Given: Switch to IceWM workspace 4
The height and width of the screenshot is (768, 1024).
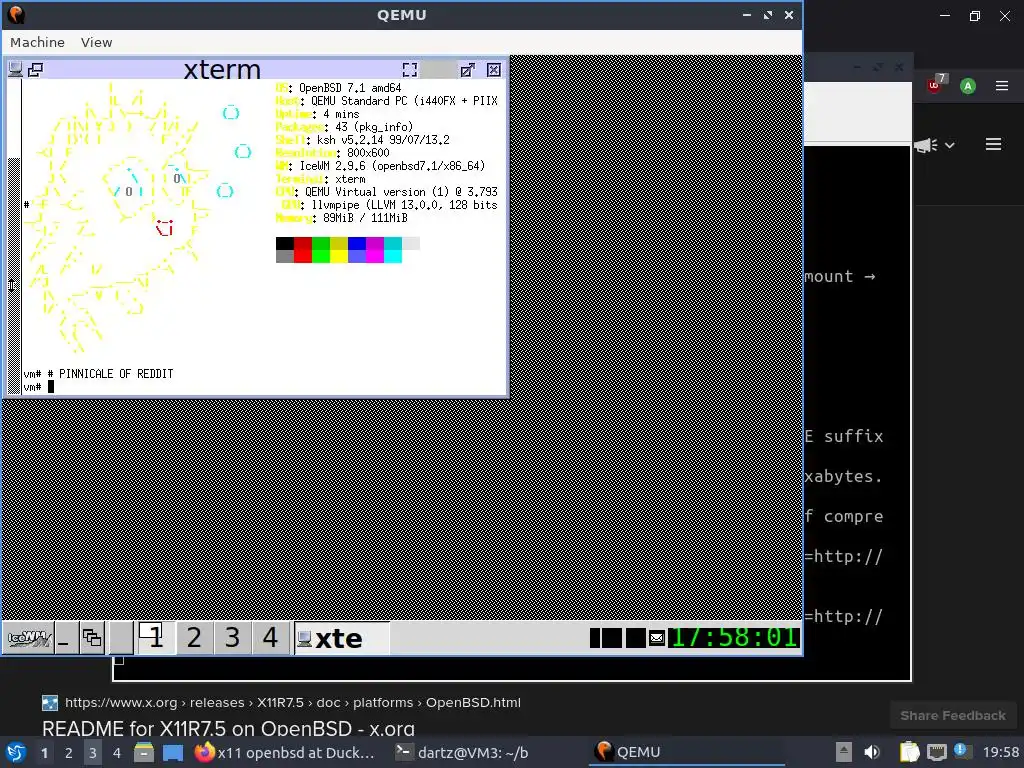Looking at the screenshot, I should (x=270, y=637).
